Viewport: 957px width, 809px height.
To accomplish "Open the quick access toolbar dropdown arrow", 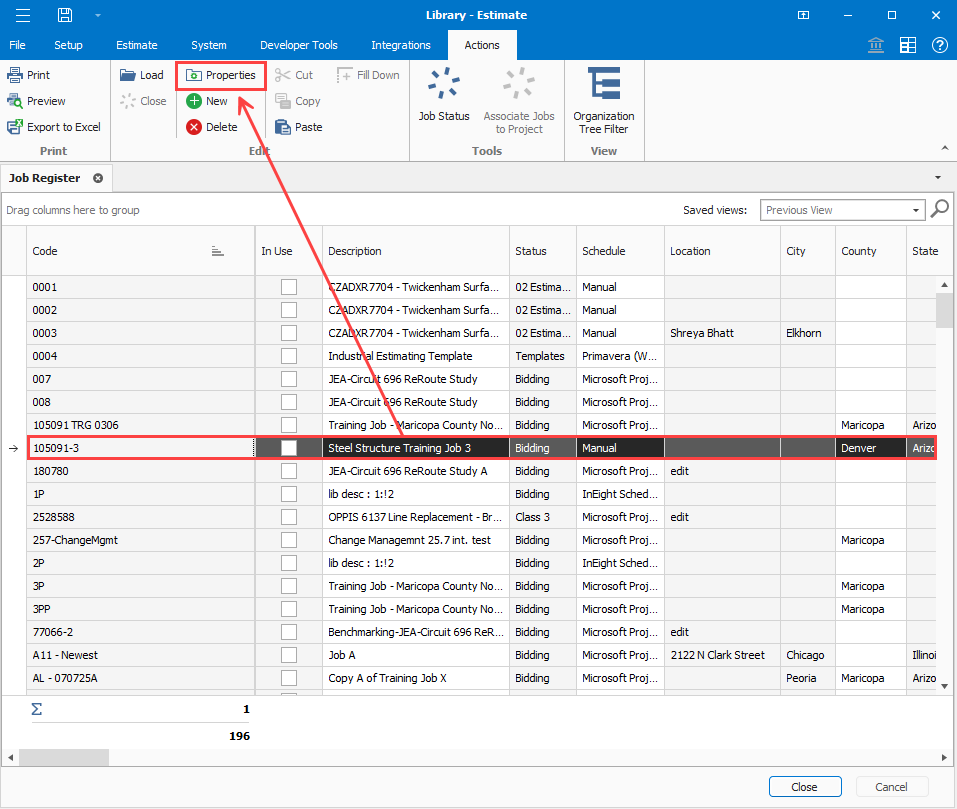I will (98, 15).
